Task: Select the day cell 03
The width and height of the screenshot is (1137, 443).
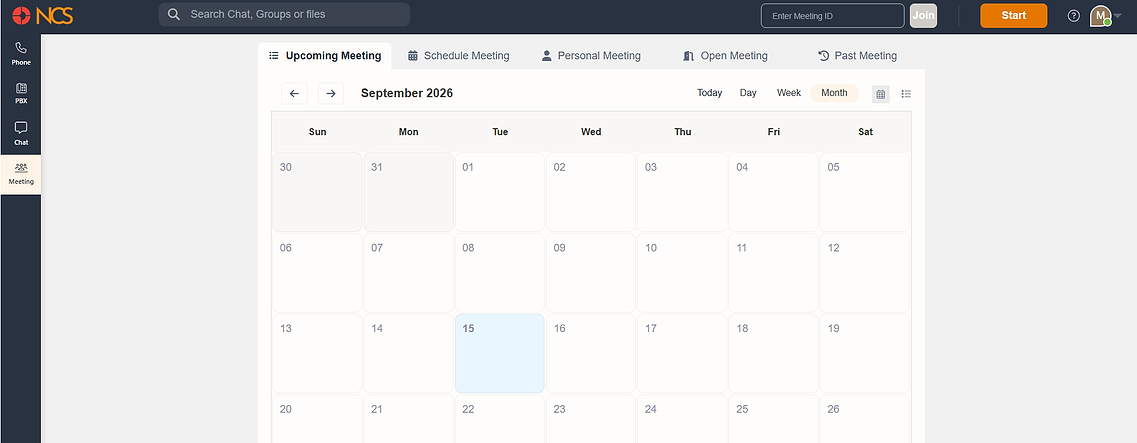Action: pyautogui.click(x=682, y=192)
